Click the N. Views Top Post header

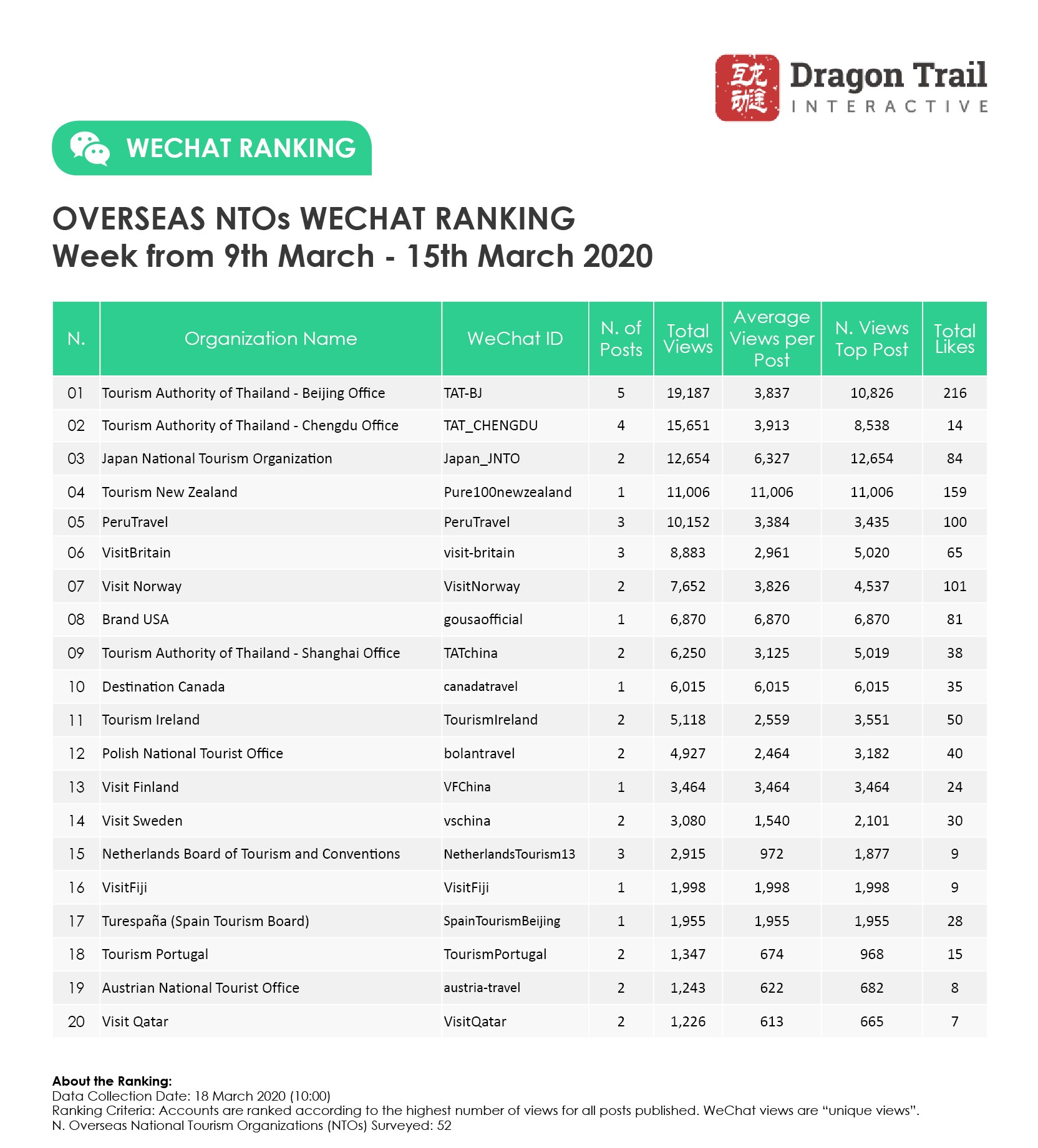(x=871, y=339)
